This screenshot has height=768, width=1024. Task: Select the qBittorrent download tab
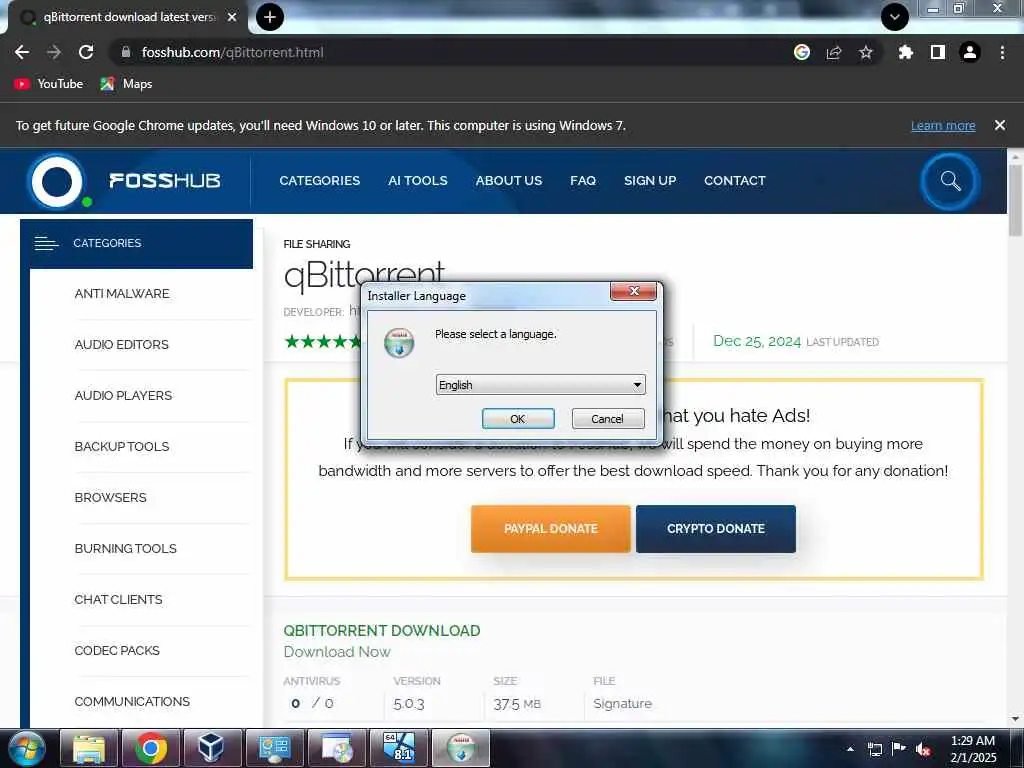(124, 17)
